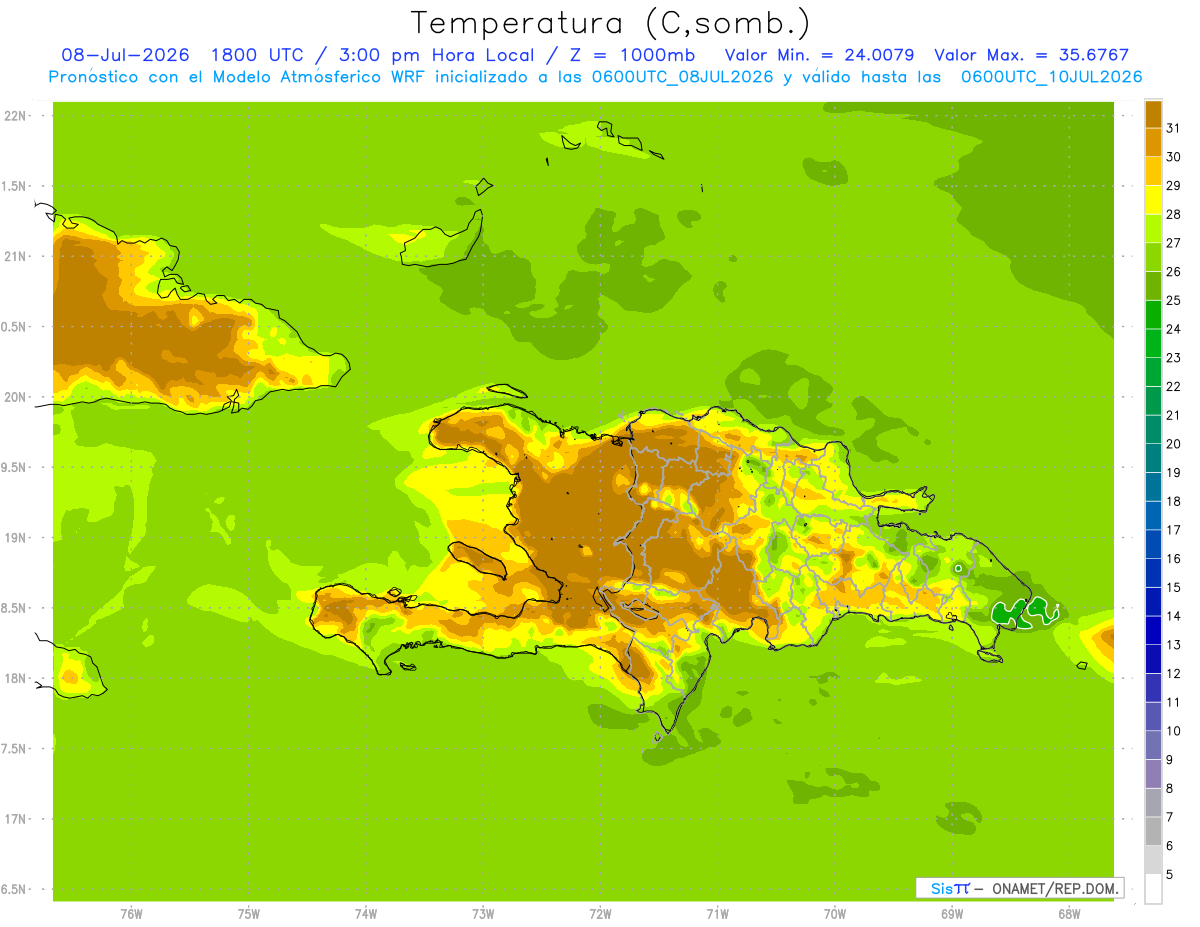Click the 19N latitude label

tap(15, 537)
